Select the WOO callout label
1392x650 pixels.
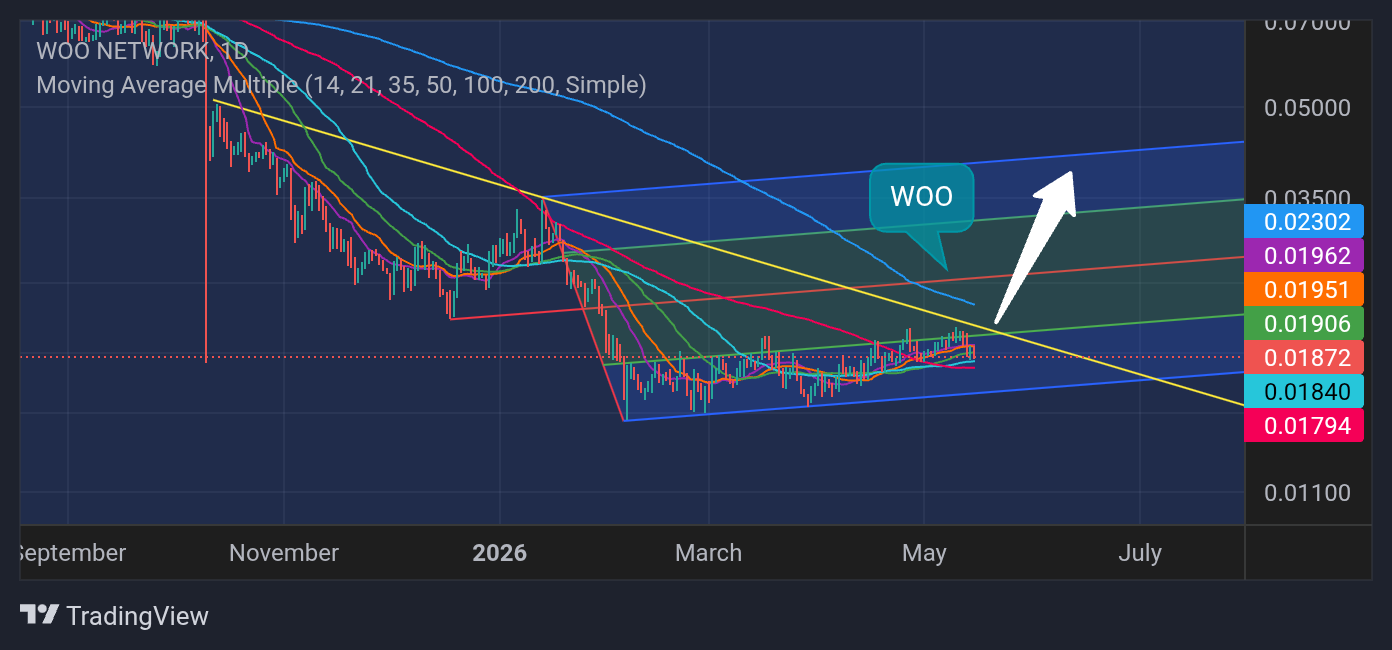tap(921, 197)
